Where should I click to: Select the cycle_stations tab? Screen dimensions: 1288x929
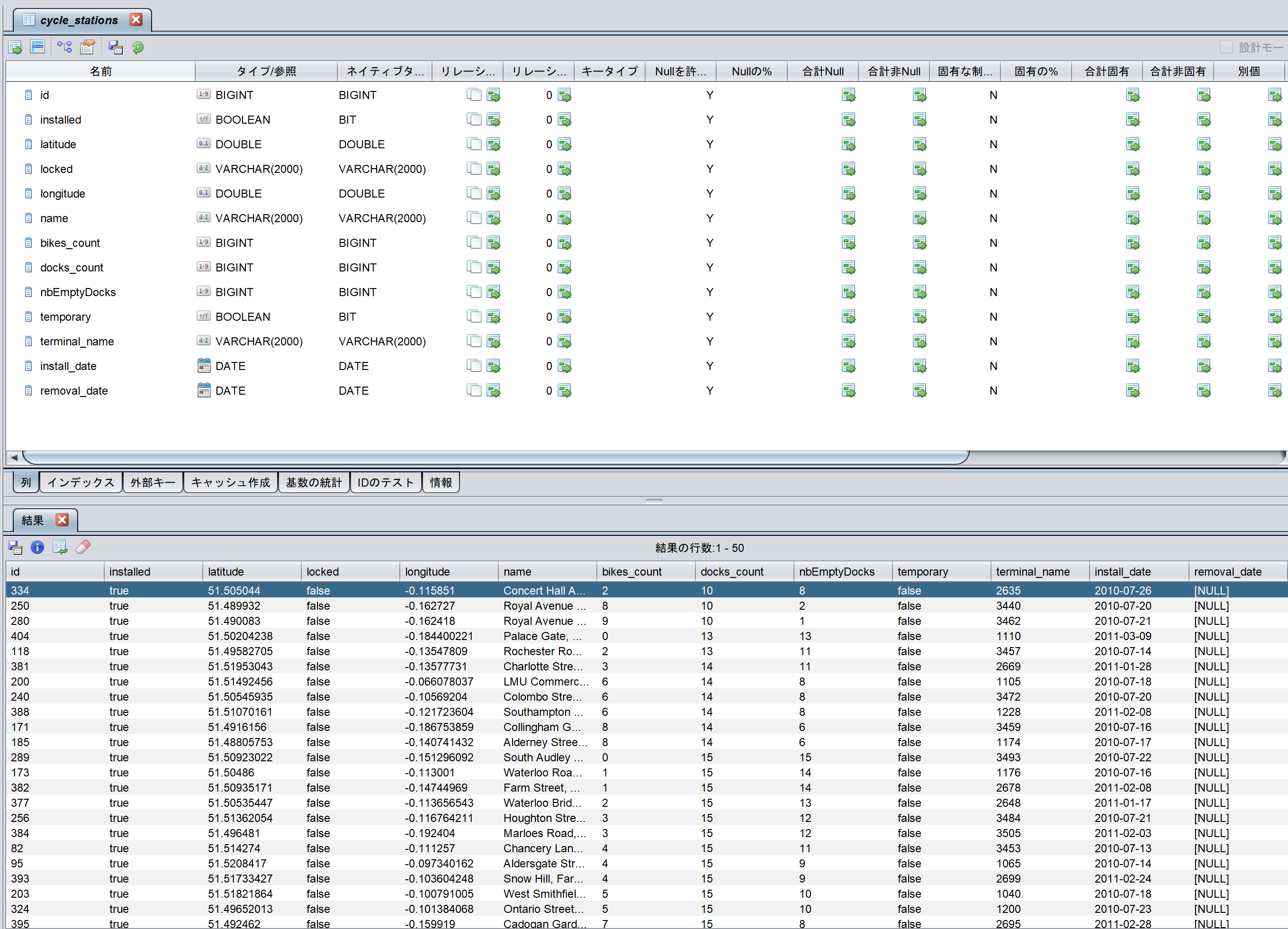[79, 20]
